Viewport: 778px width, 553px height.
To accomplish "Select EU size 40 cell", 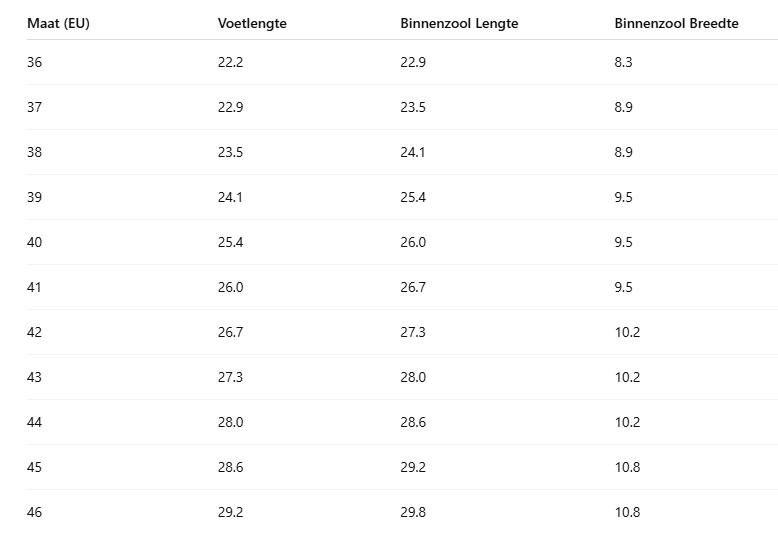I will click(35, 242).
